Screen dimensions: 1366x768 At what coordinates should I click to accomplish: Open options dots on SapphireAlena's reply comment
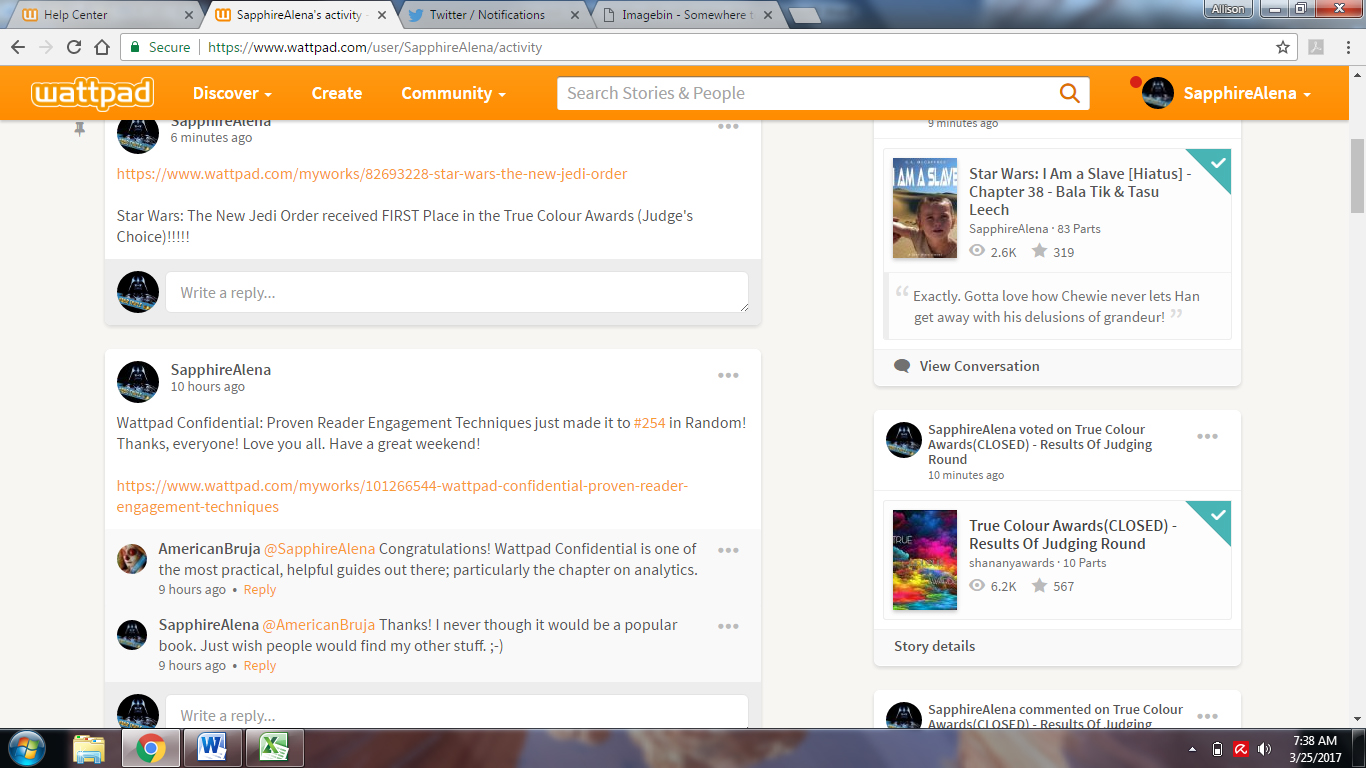[728, 626]
